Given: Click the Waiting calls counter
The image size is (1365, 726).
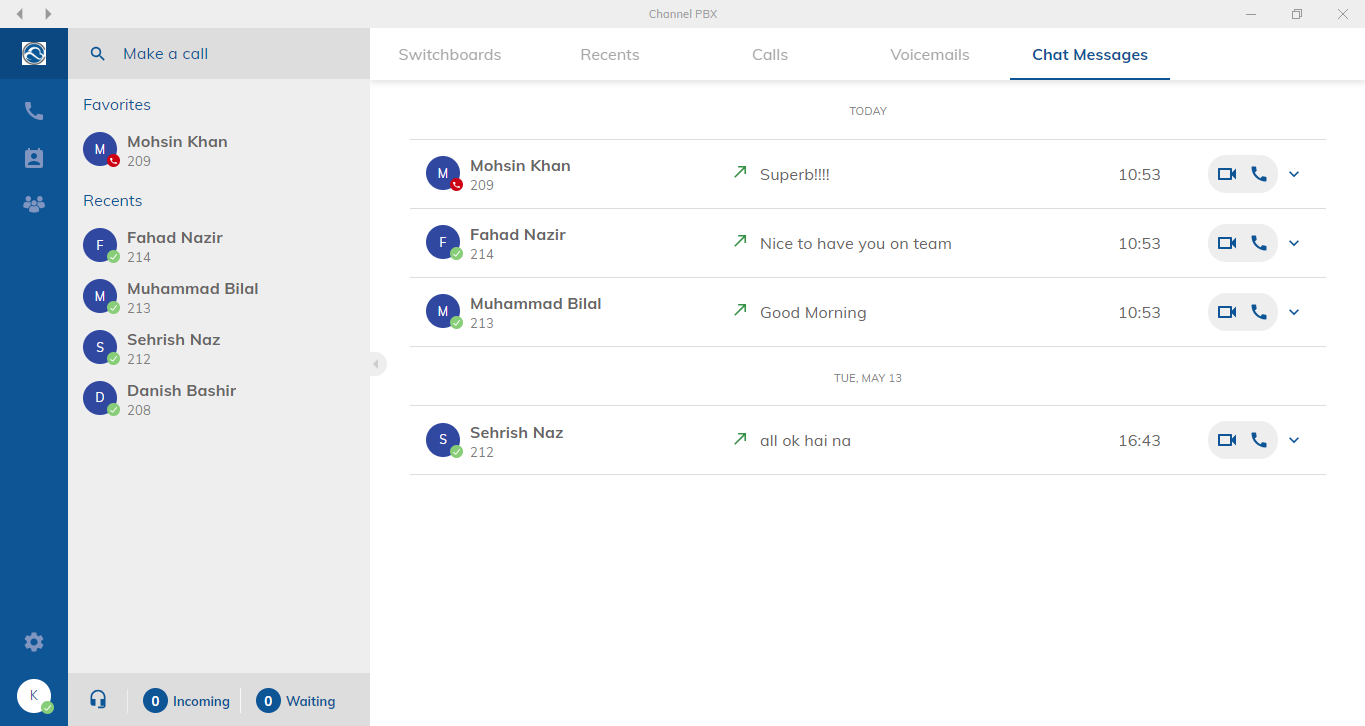Looking at the screenshot, I should point(296,701).
